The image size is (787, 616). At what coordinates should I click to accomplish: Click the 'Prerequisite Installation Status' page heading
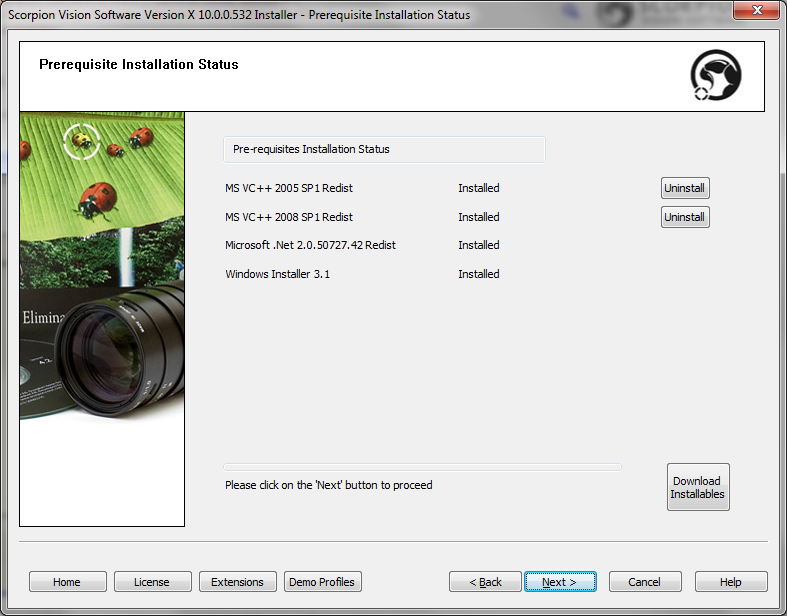(139, 64)
